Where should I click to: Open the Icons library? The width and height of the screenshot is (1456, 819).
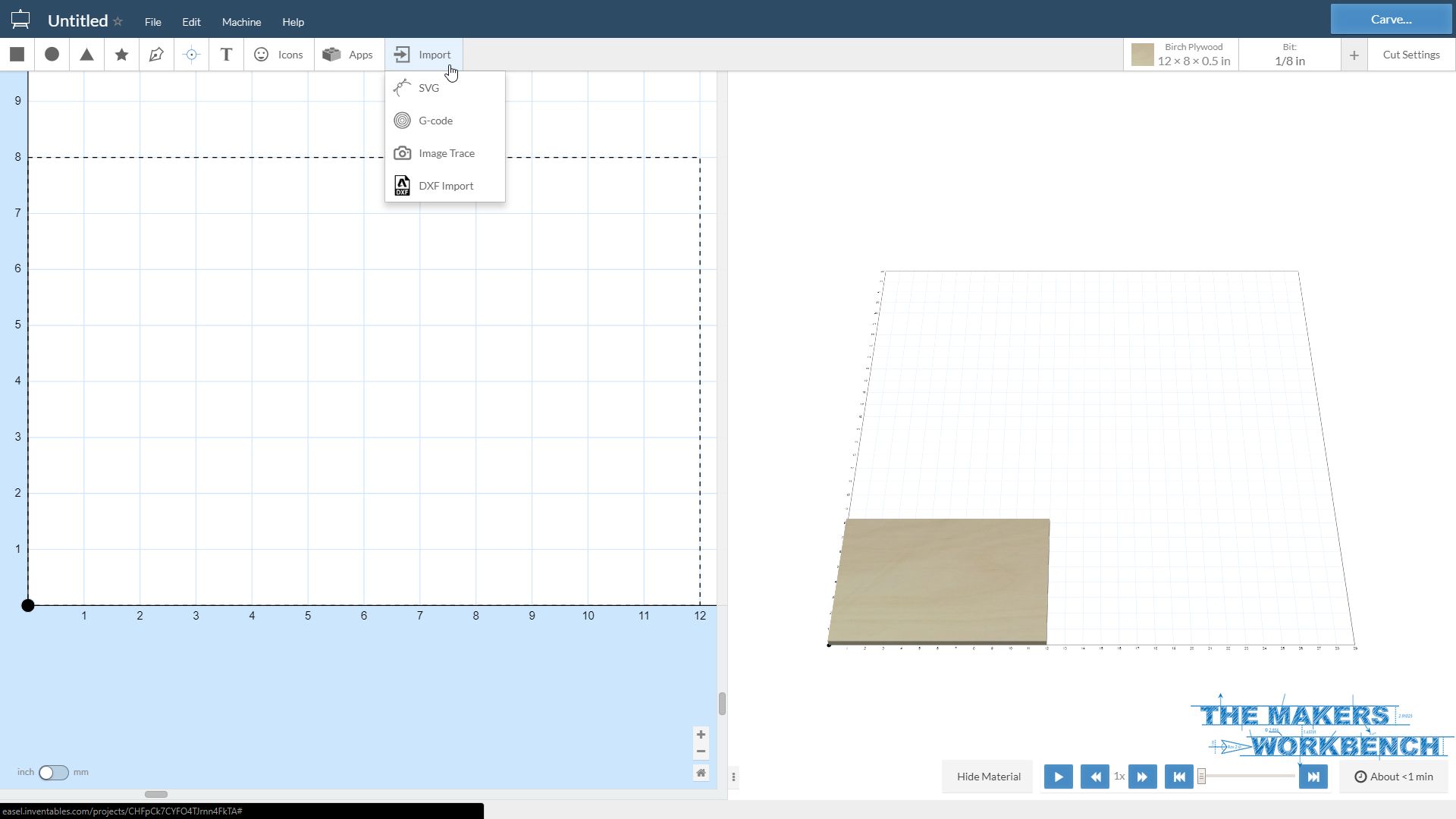pyautogui.click(x=278, y=54)
